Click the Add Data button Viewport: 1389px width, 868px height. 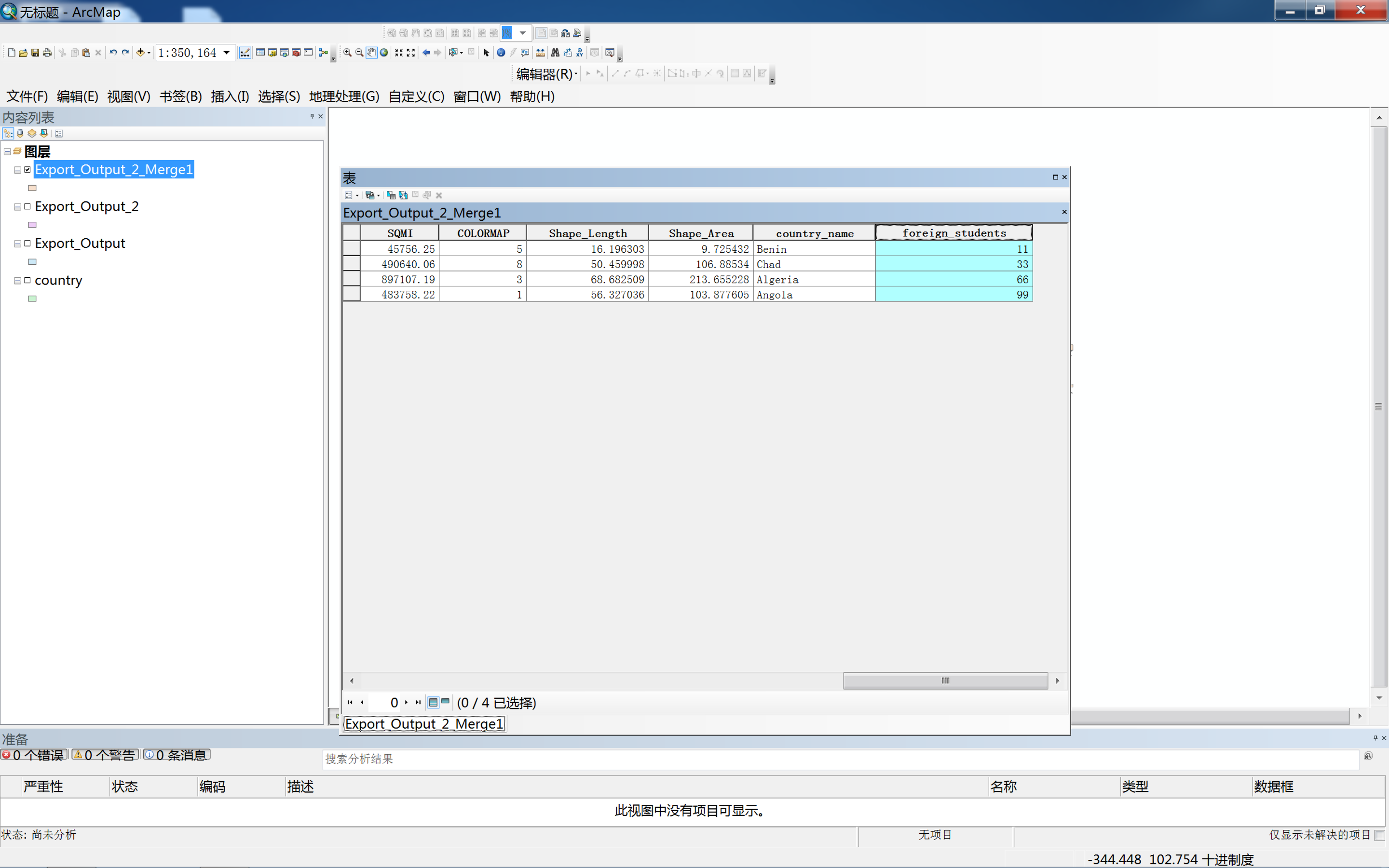(140, 53)
